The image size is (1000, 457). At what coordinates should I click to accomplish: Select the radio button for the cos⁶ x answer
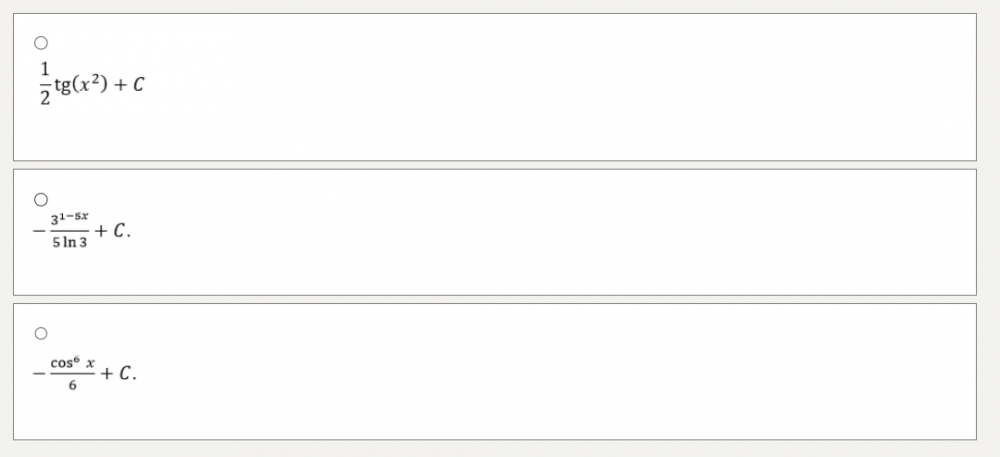tap(41, 333)
